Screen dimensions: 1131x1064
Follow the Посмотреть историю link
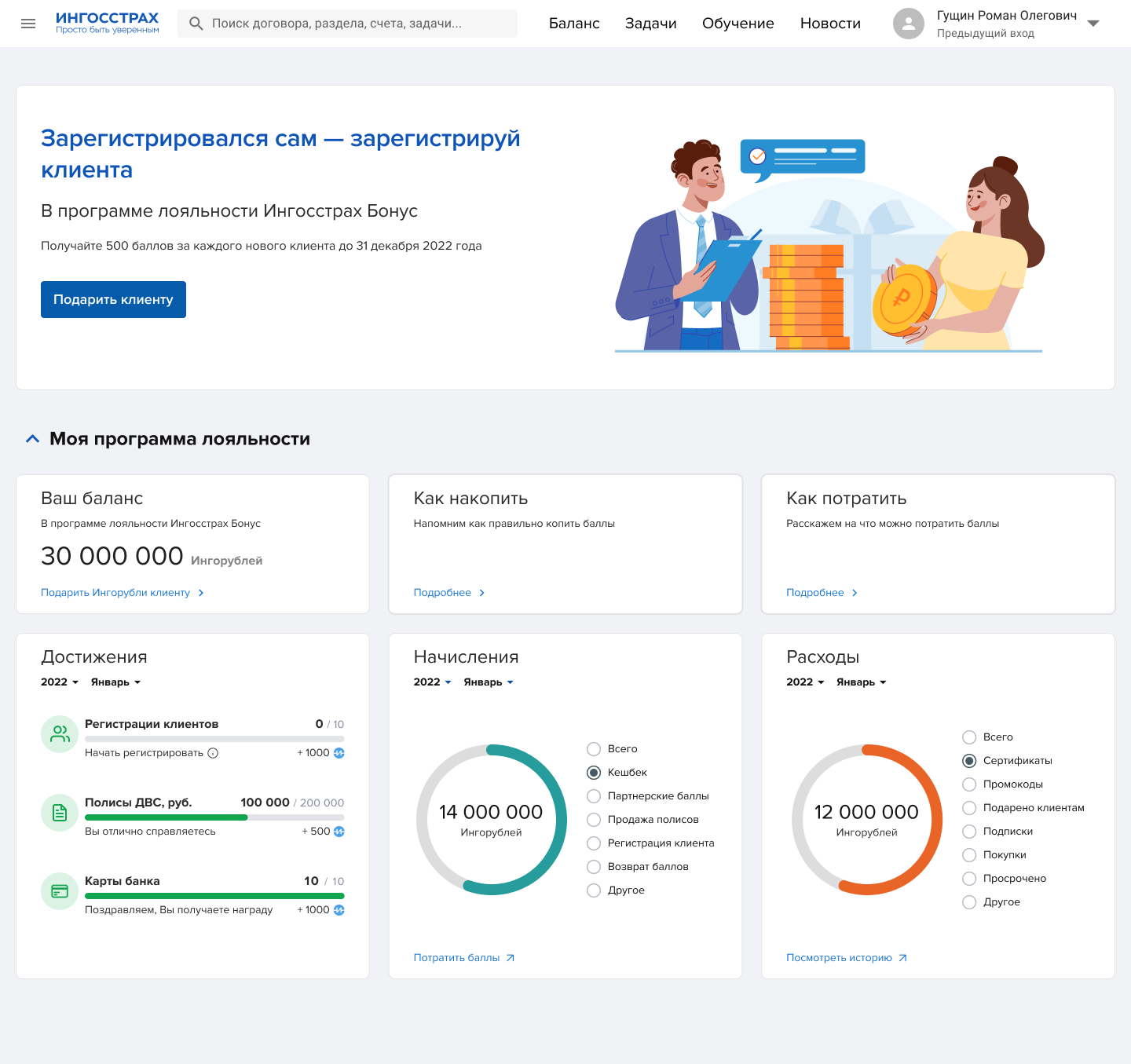tap(839, 958)
